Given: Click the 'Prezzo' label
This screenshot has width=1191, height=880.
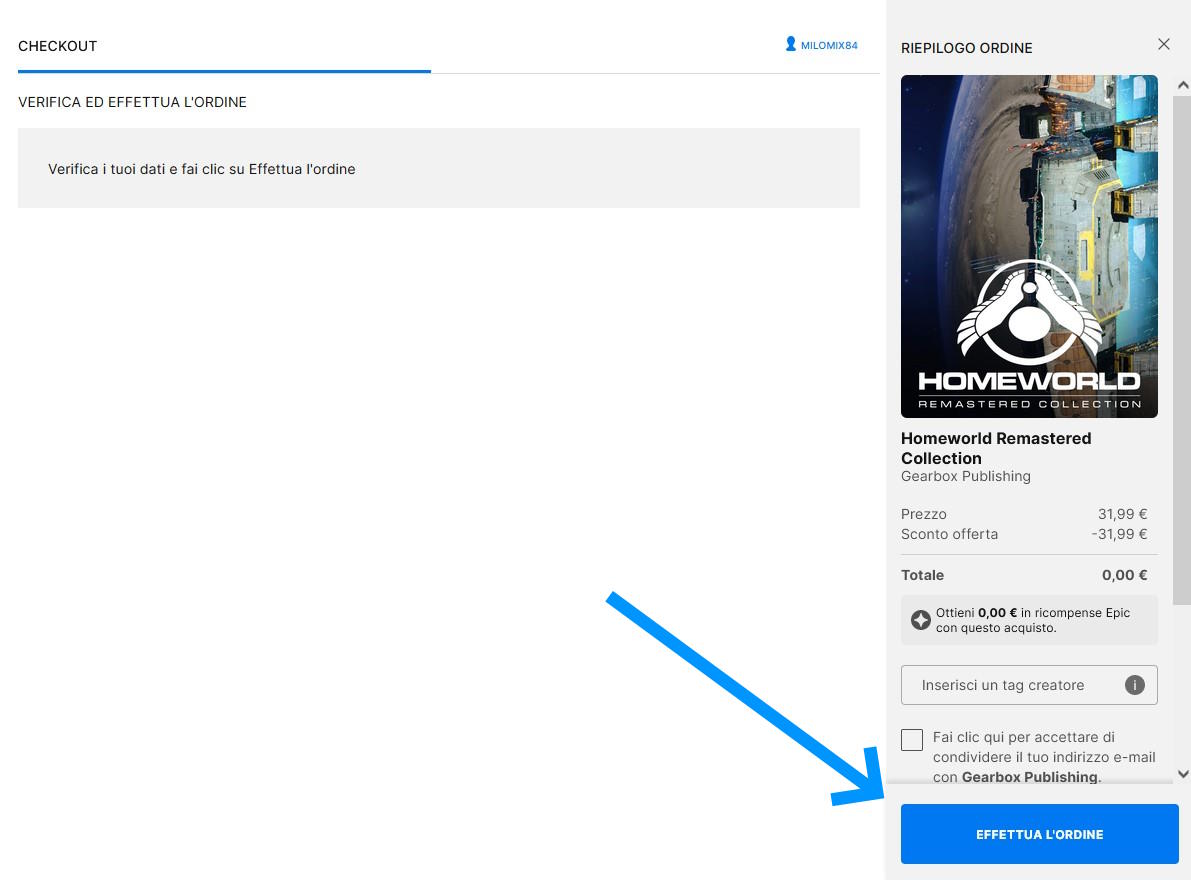Looking at the screenshot, I should 924,514.
